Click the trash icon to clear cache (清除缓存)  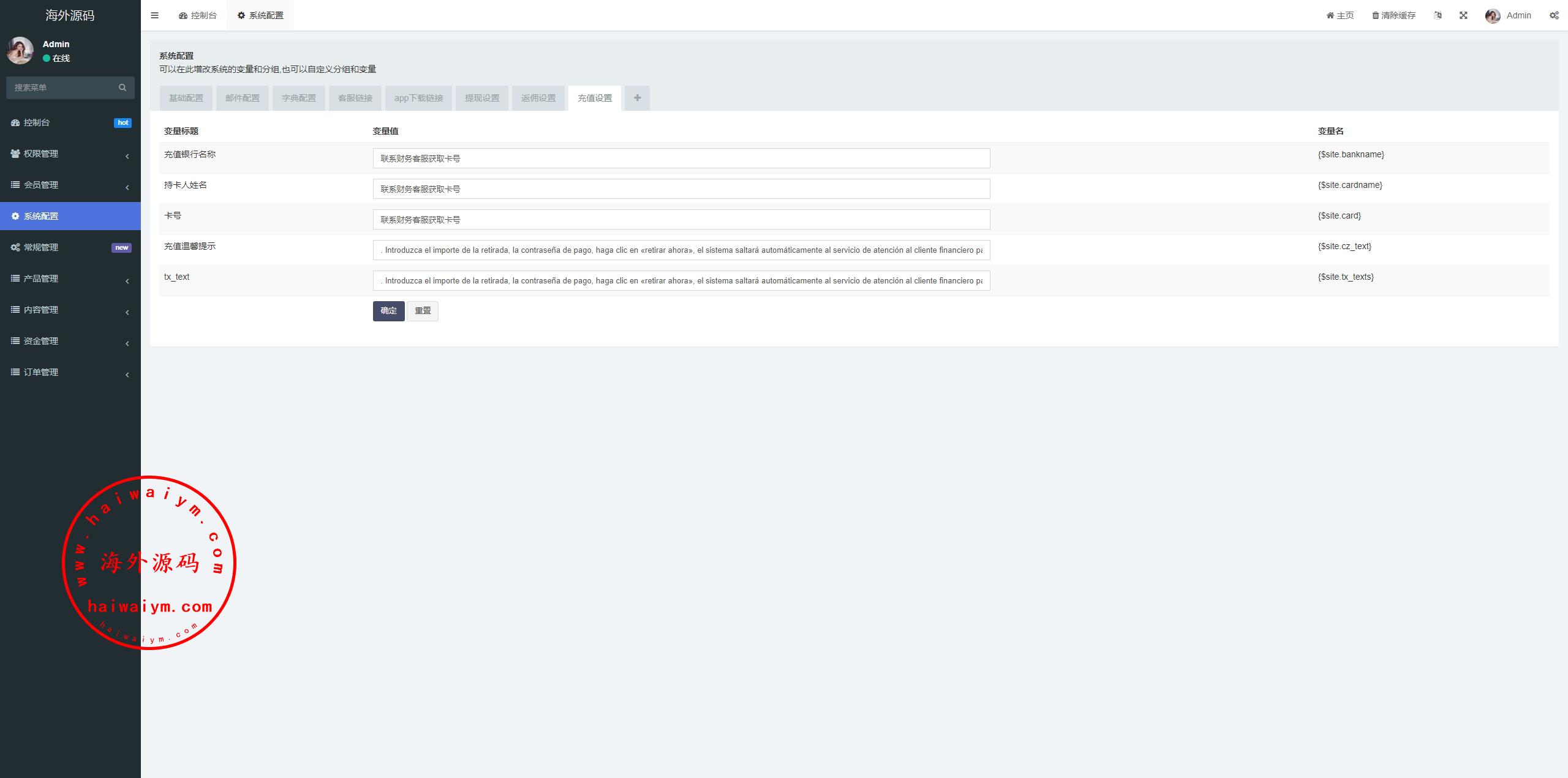[1376, 15]
